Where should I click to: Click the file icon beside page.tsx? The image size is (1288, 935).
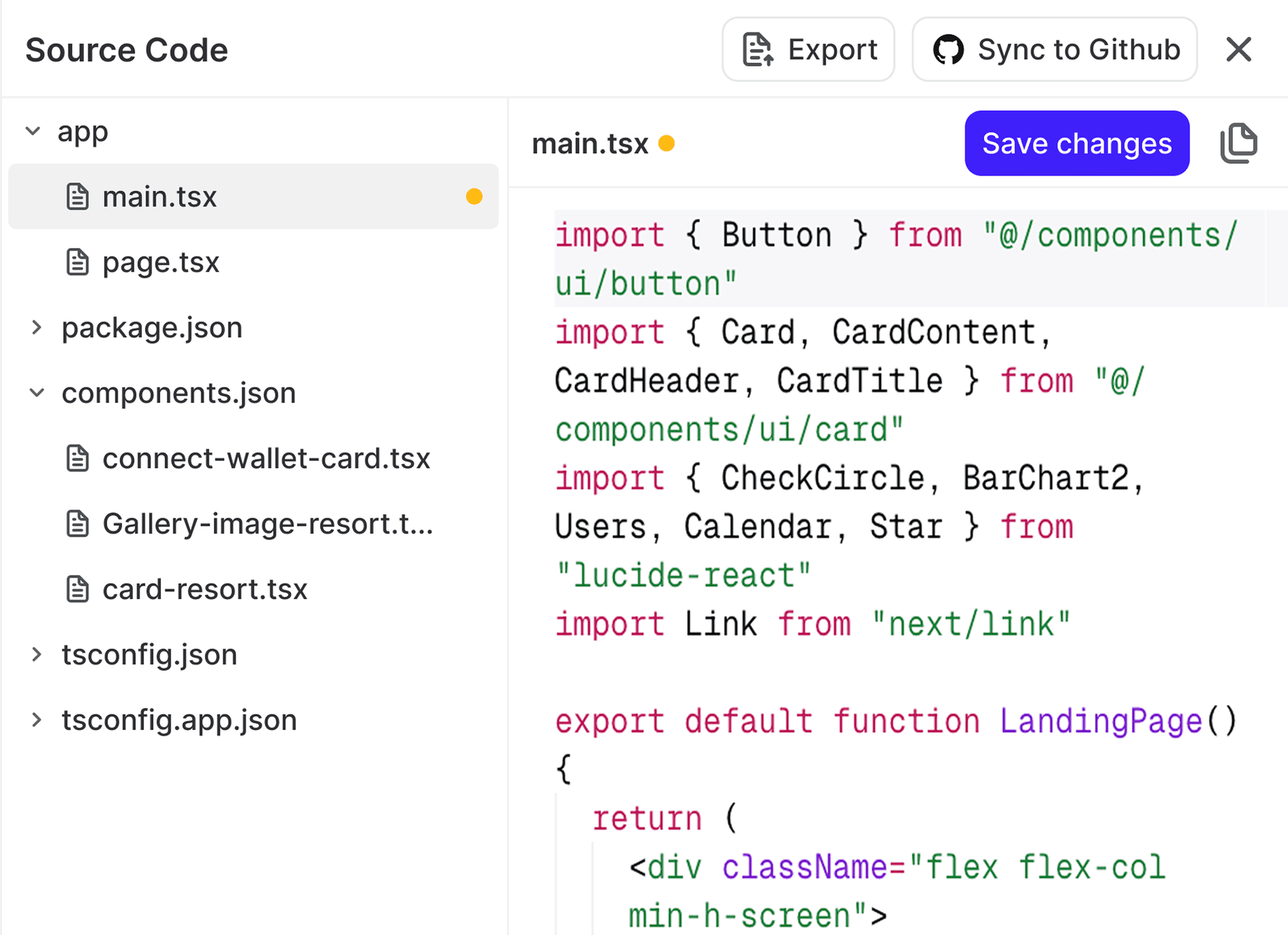78,262
